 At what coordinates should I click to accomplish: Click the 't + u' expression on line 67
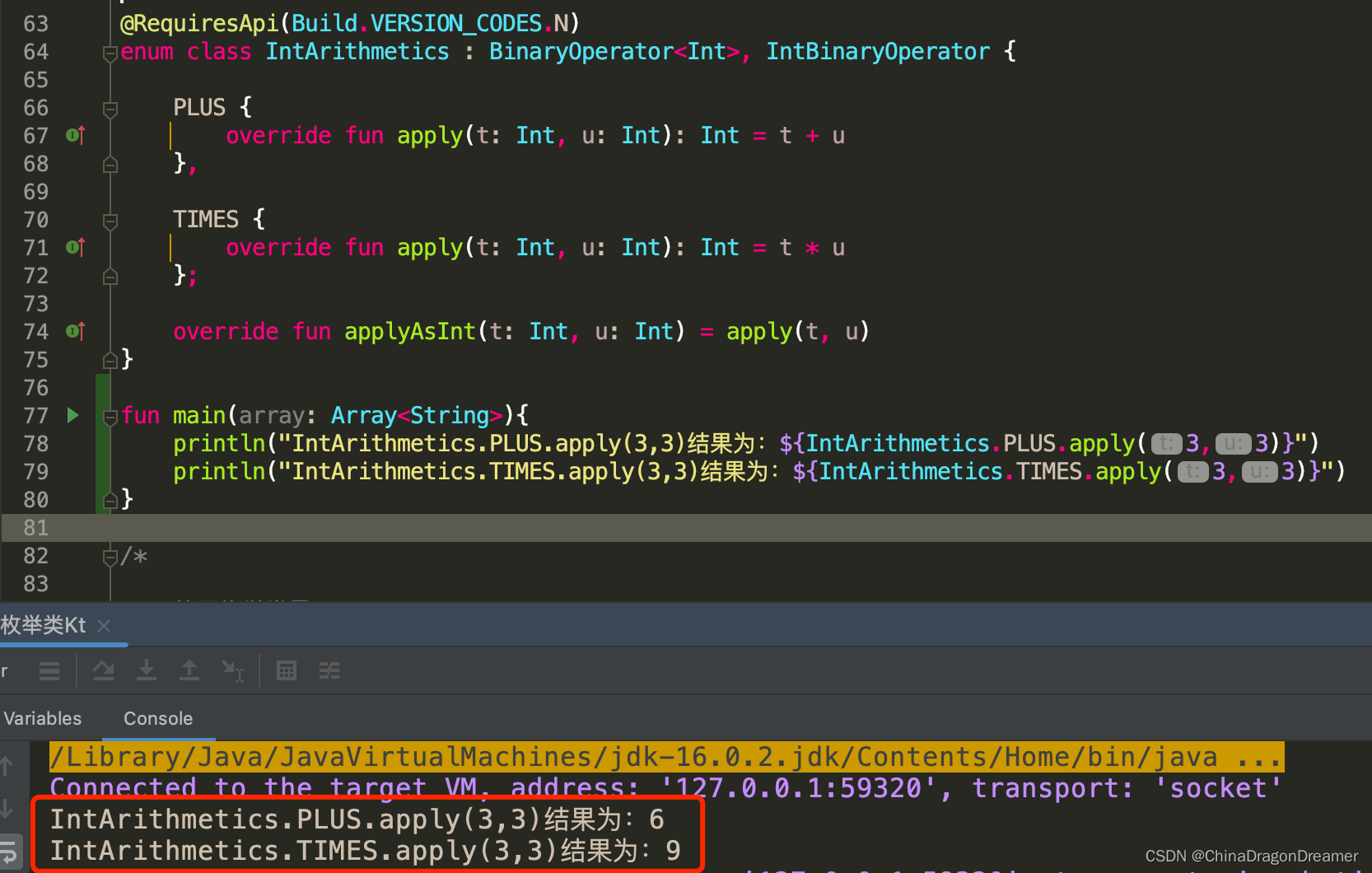tap(812, 135)
